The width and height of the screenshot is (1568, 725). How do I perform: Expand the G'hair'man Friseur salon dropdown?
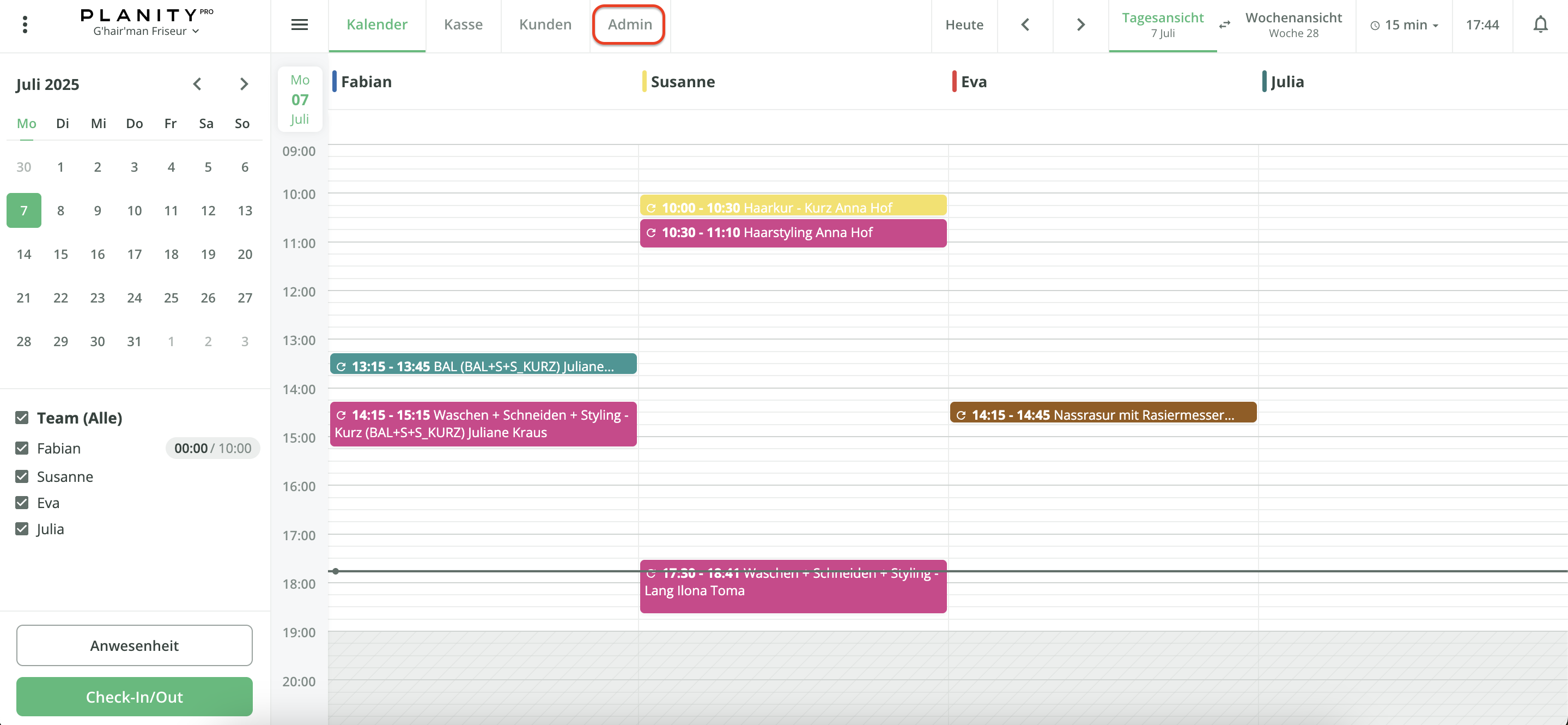click(146, 31)
